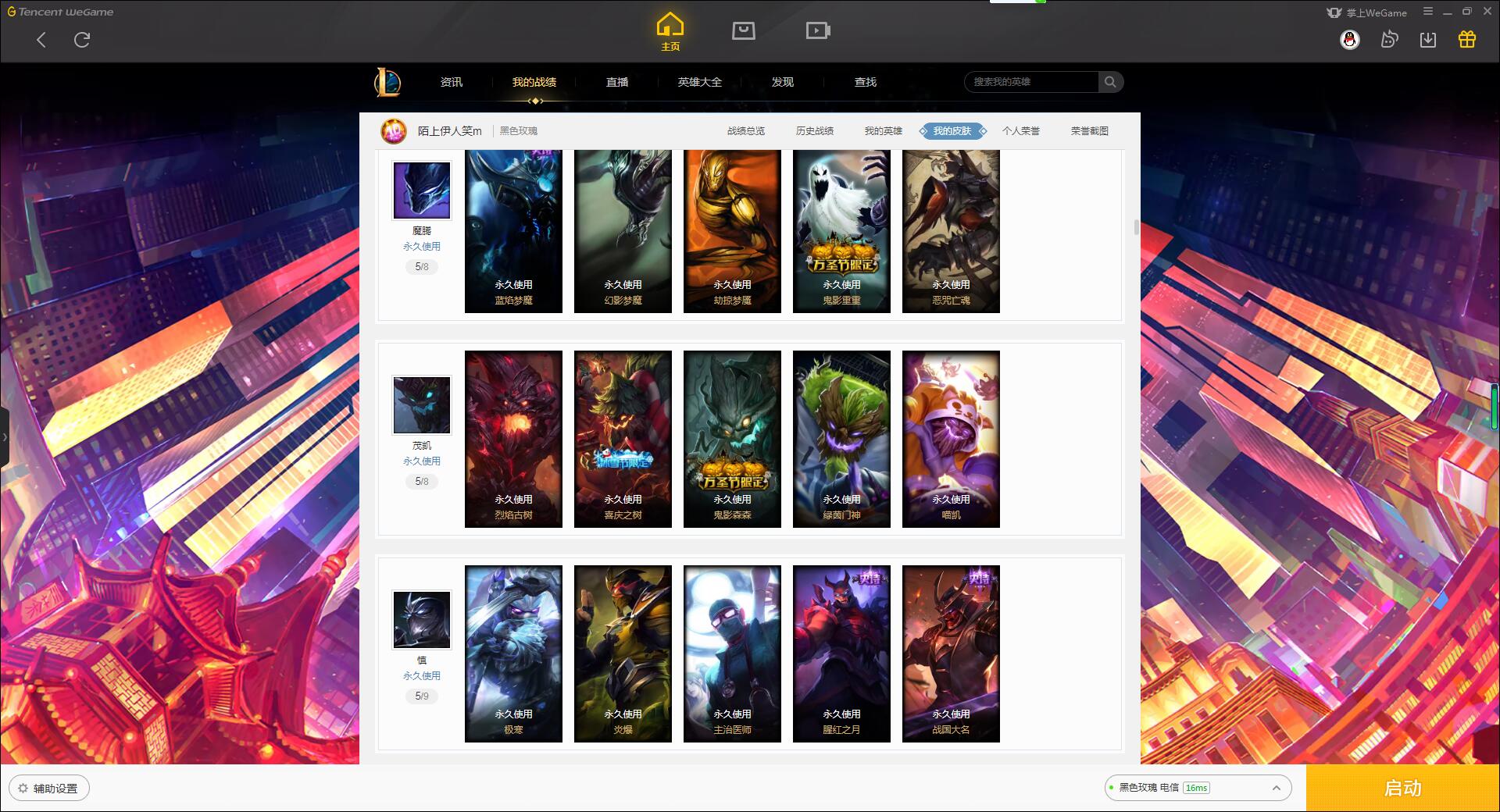Click the League of Legends logo
Screen dimensions: 1500x812
[x=387, y=82]
